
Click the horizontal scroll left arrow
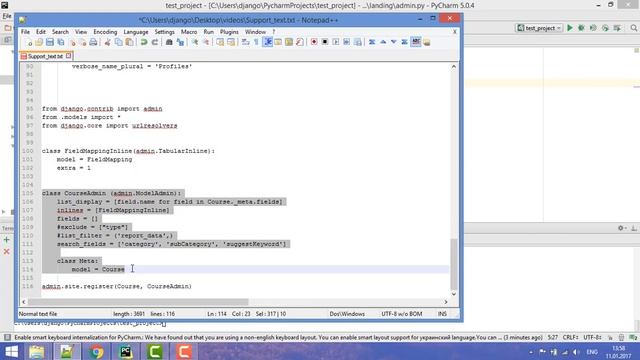(24, 302)
